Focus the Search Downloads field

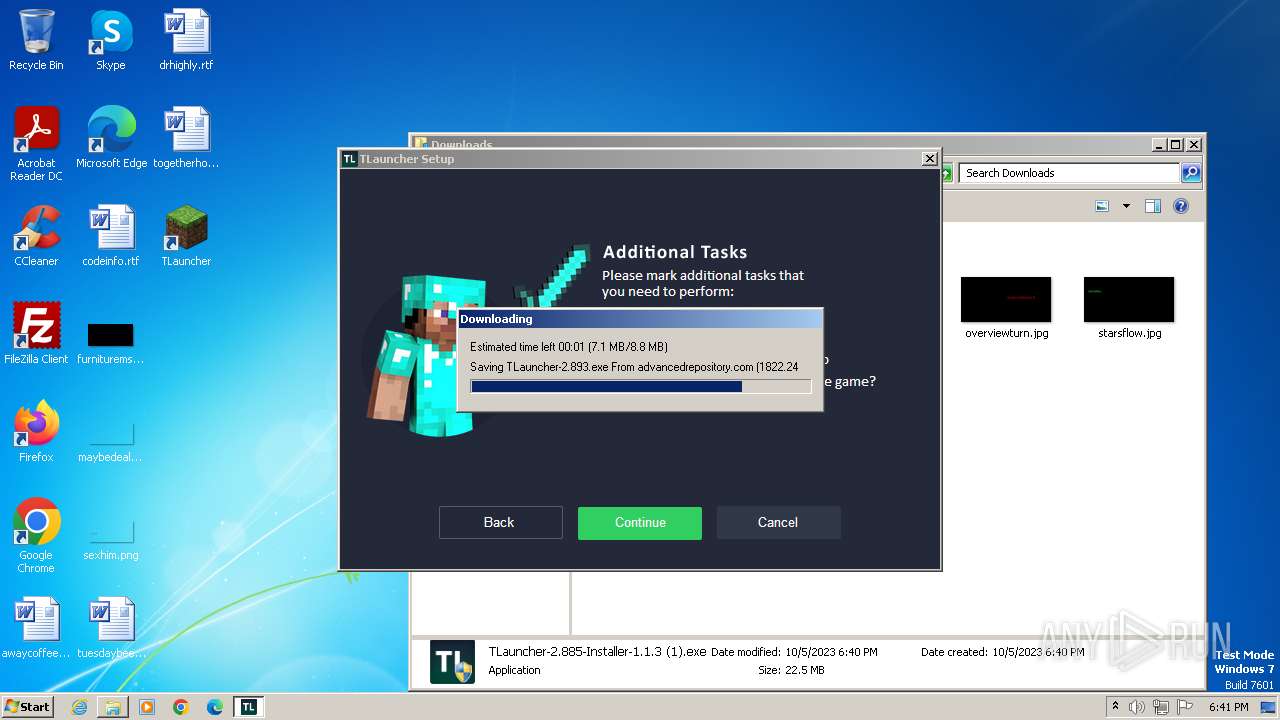[1069, 173]
